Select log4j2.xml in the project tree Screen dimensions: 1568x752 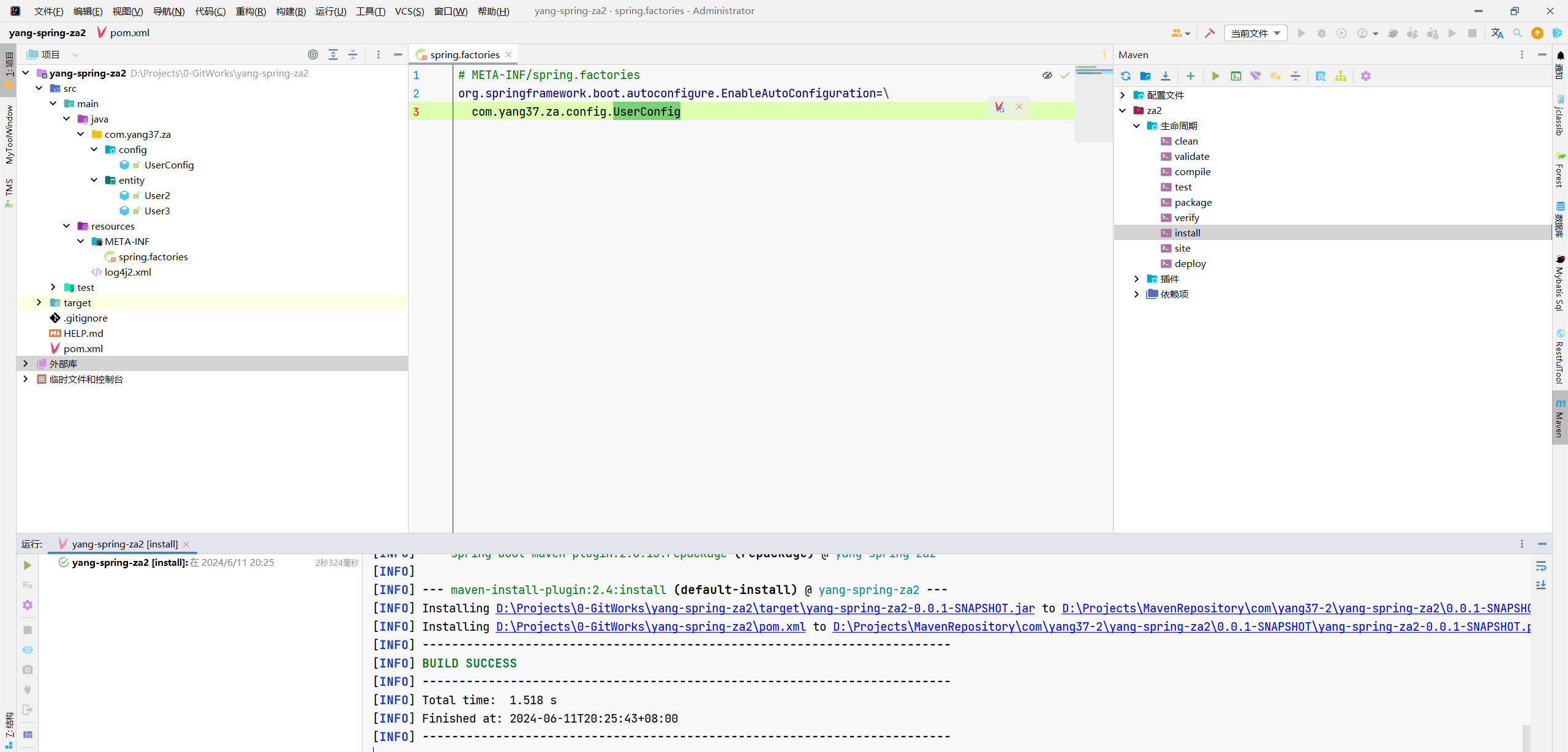(127, 272)
